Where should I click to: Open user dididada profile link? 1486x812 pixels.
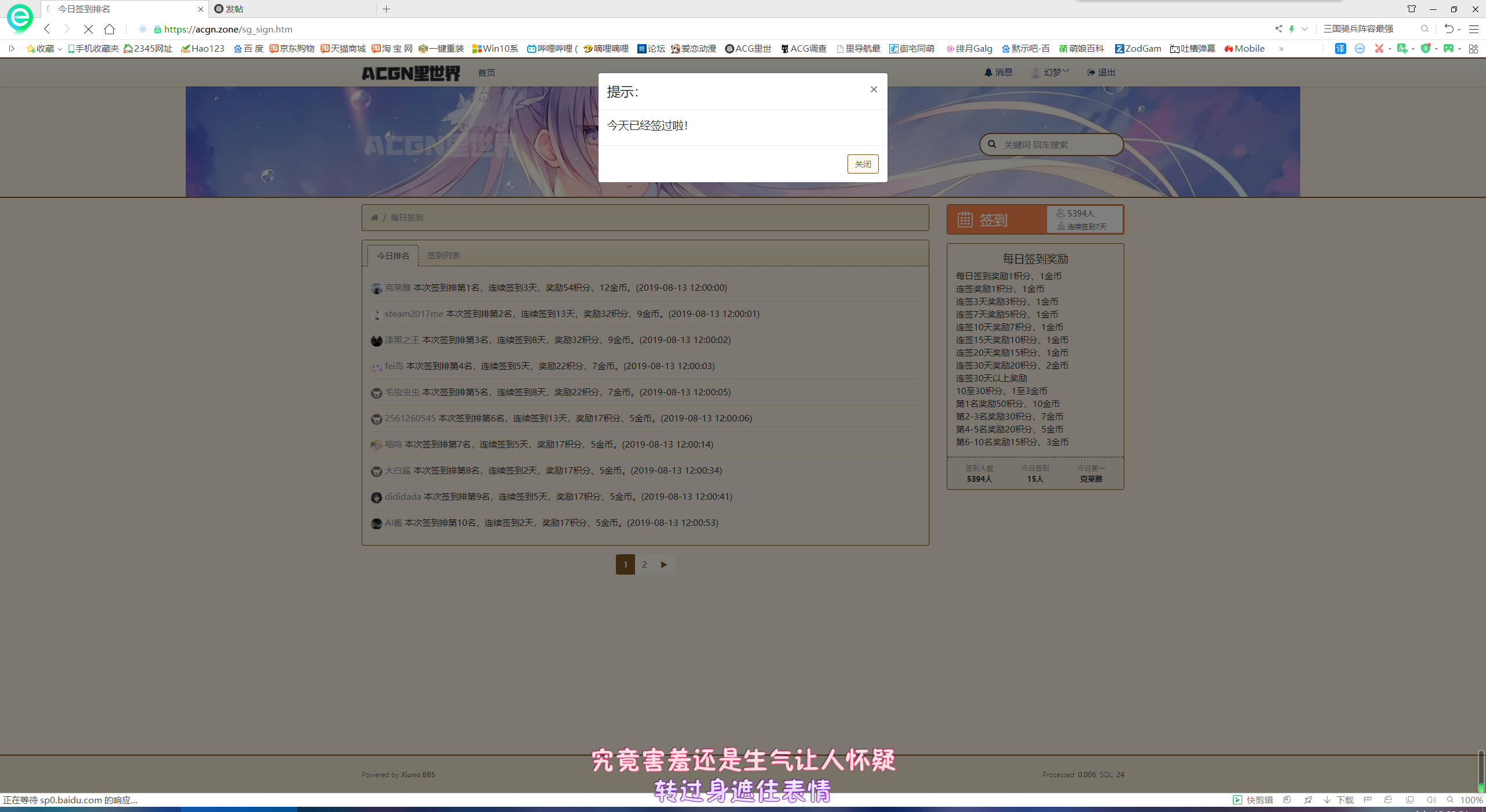coord(403,497)
